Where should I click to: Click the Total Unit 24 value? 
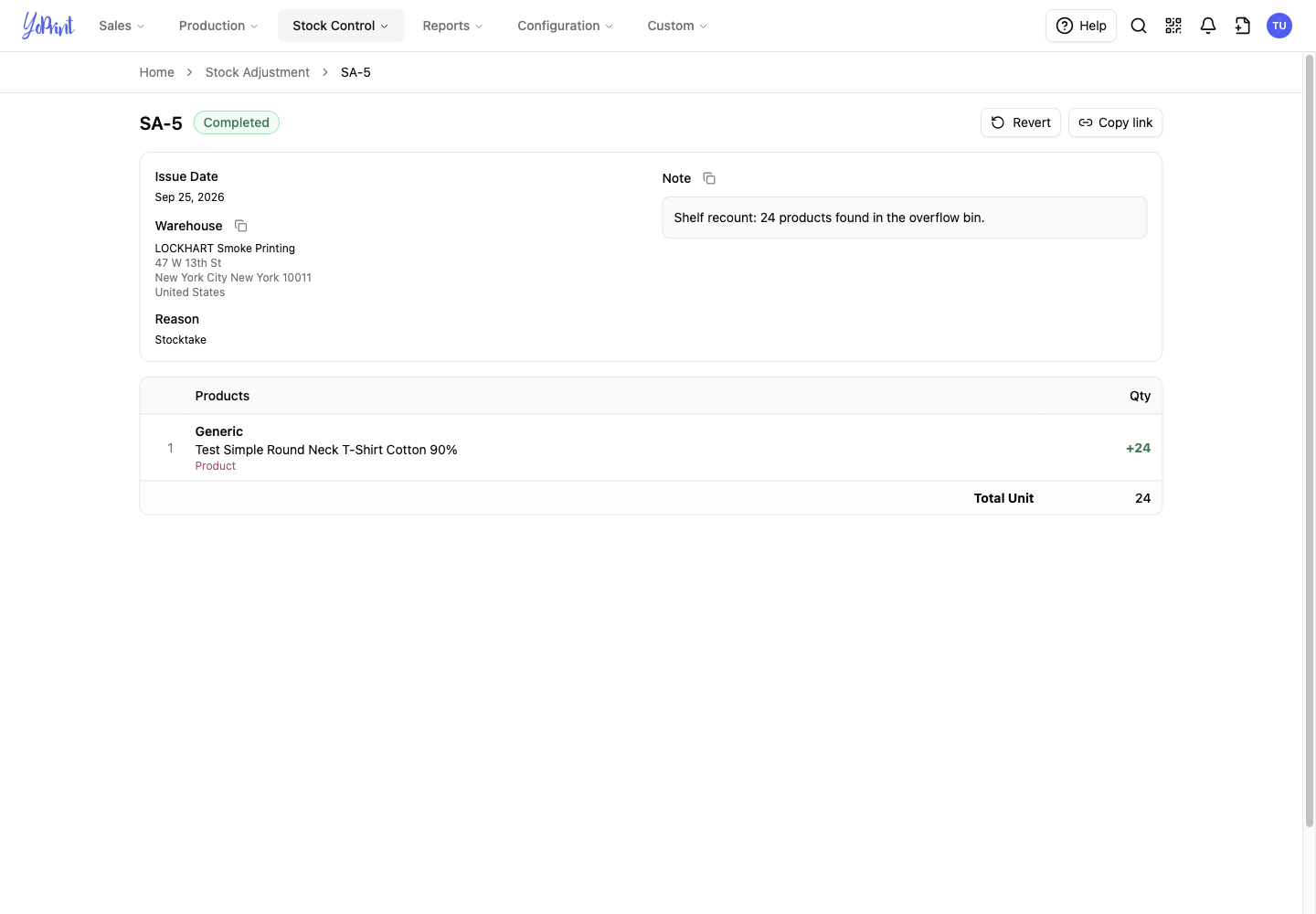[x=1143, y=498]
